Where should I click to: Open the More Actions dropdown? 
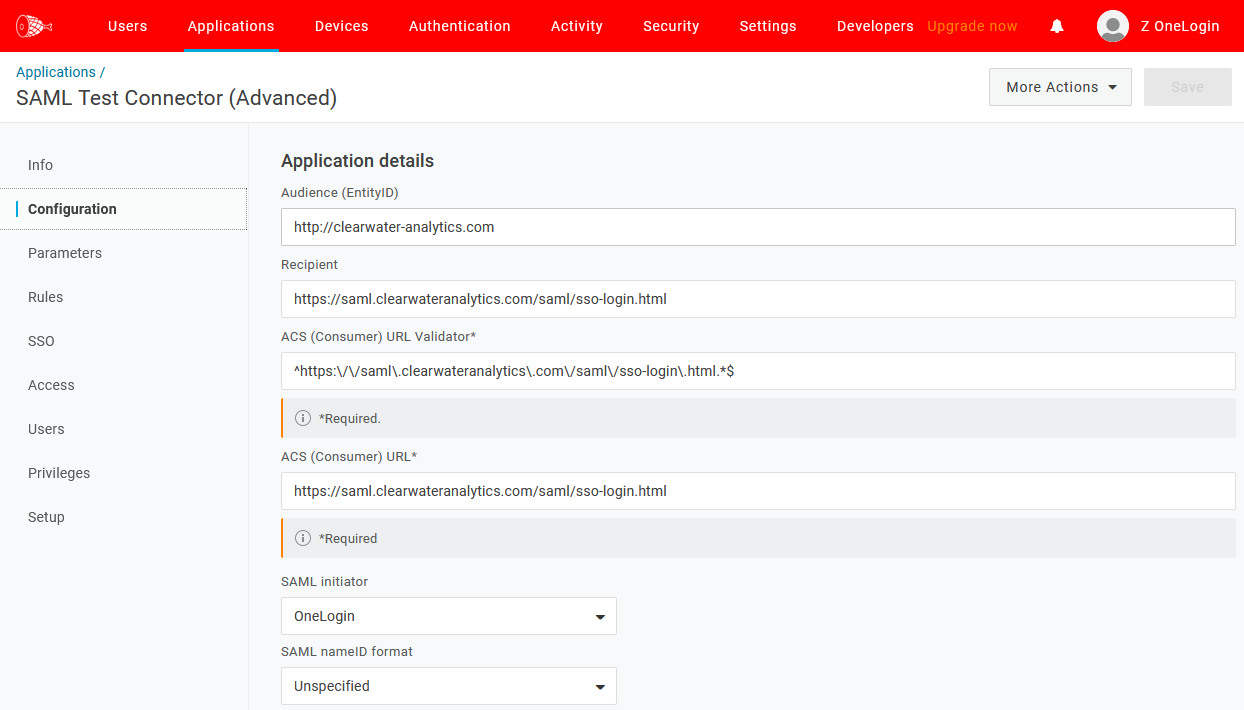(1060, 87)
